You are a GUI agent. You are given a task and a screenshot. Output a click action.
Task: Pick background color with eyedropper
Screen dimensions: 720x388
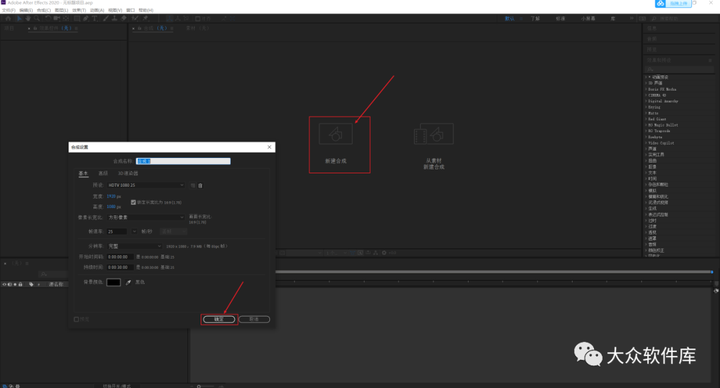pos(128,282)
